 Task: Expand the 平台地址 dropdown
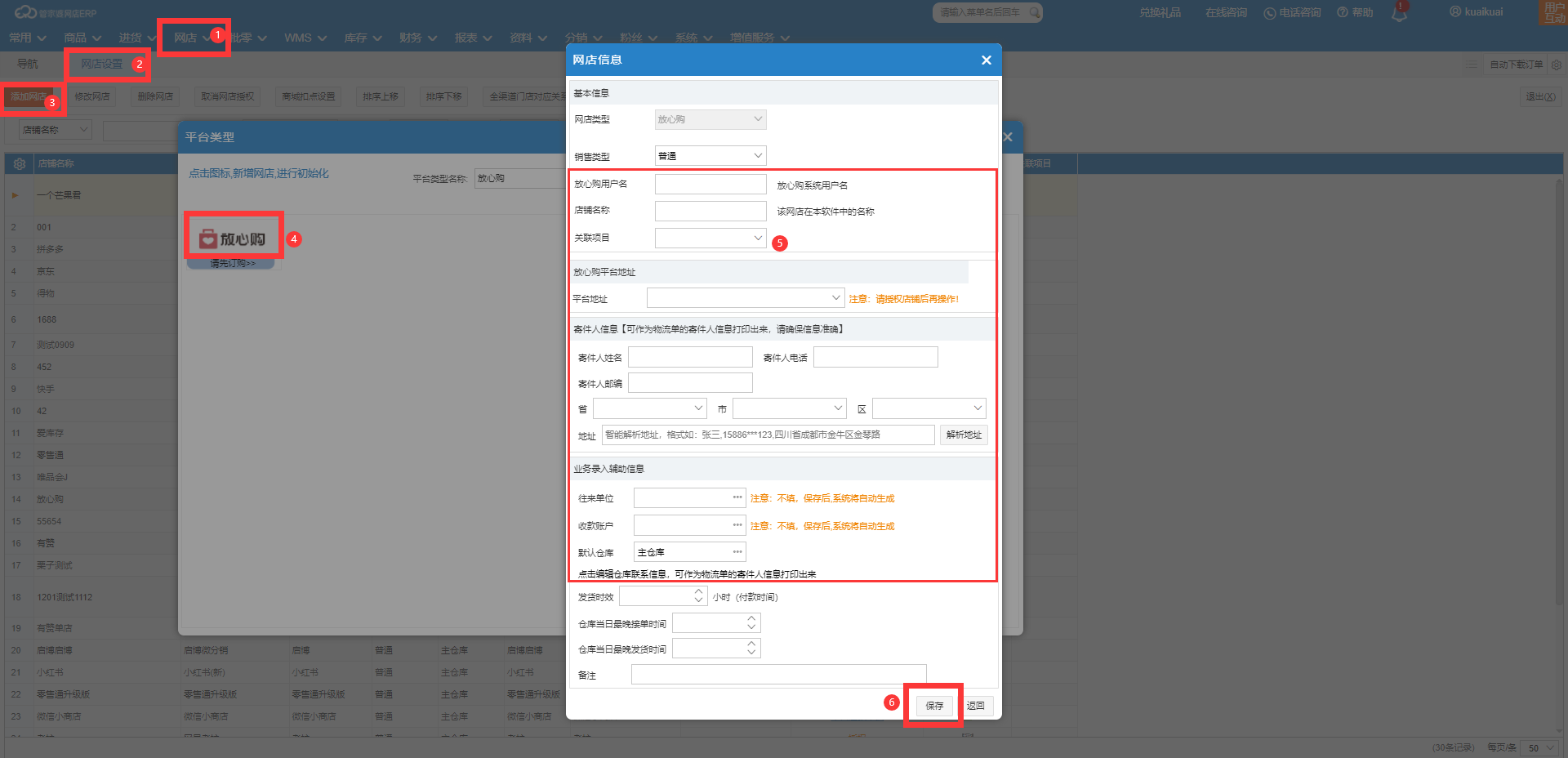745,297
